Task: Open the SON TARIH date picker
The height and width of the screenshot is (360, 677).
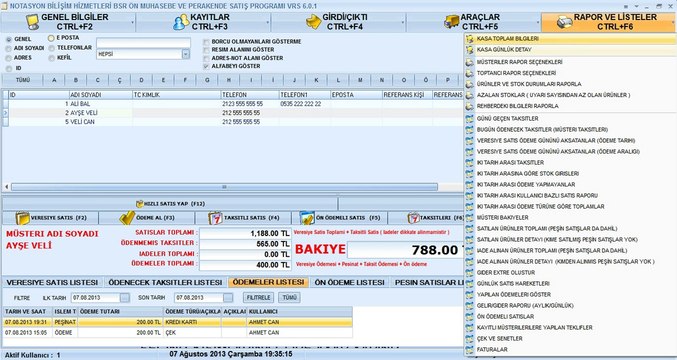Action: (228, 298)
